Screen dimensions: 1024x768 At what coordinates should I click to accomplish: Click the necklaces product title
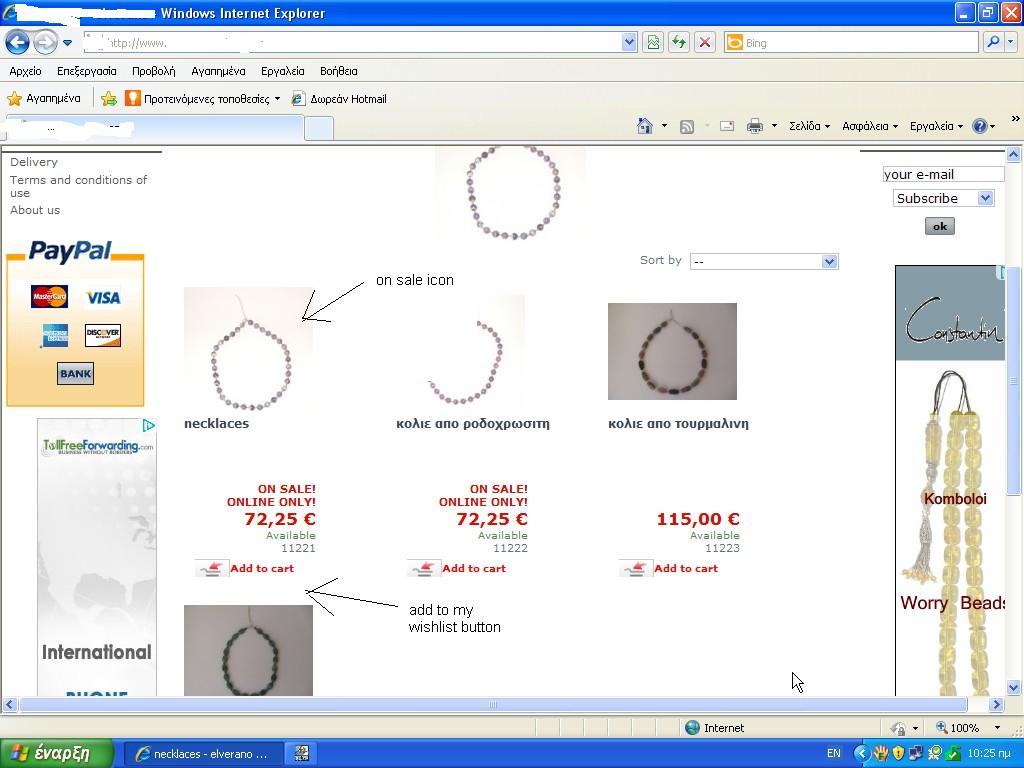point(216,423)
